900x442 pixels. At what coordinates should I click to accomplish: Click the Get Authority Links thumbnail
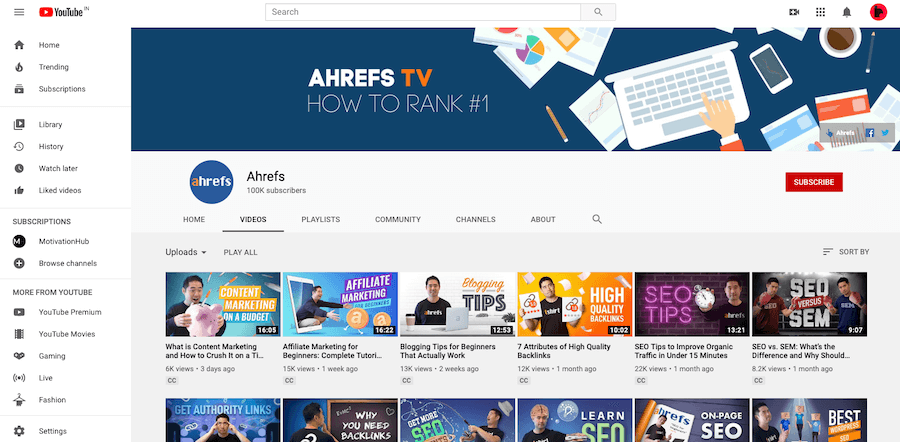coord(223,420)
